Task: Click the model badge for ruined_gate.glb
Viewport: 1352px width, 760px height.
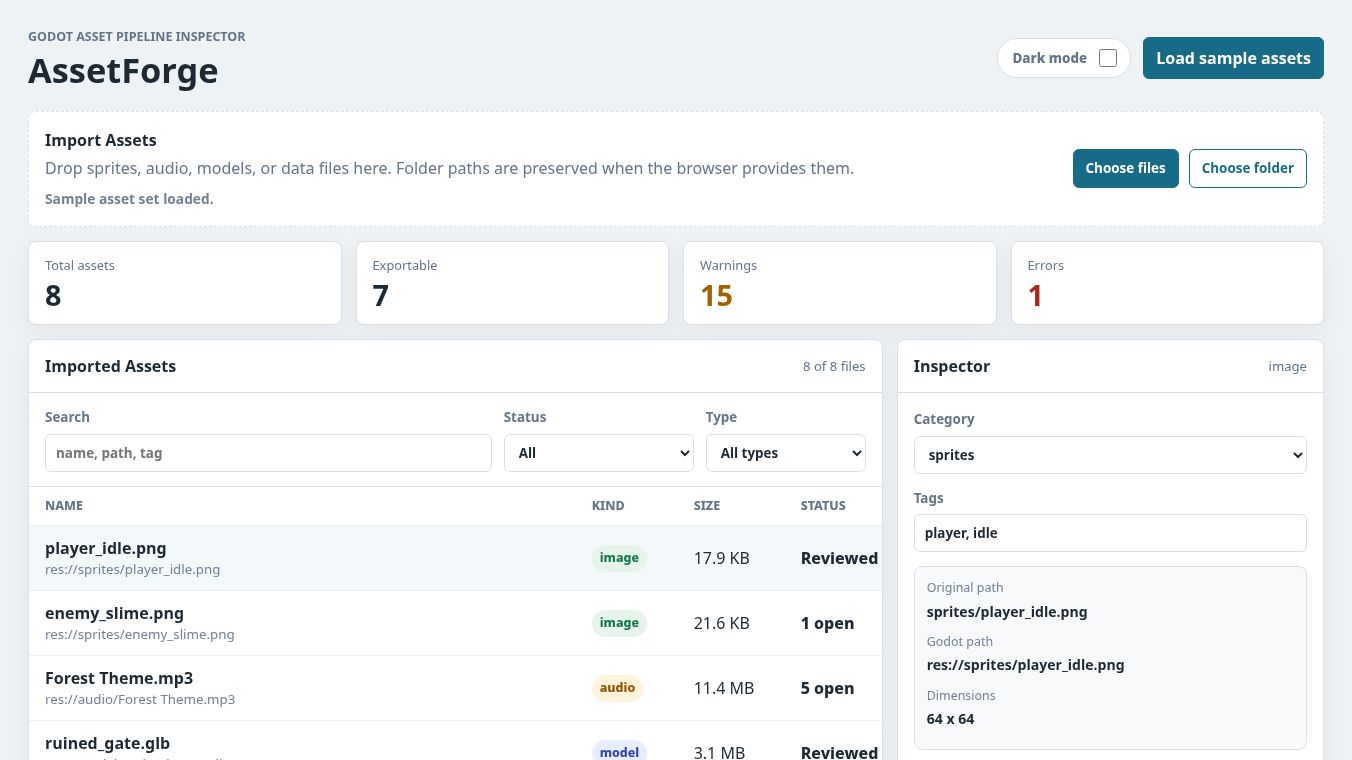Action: (x=619, y=751)
